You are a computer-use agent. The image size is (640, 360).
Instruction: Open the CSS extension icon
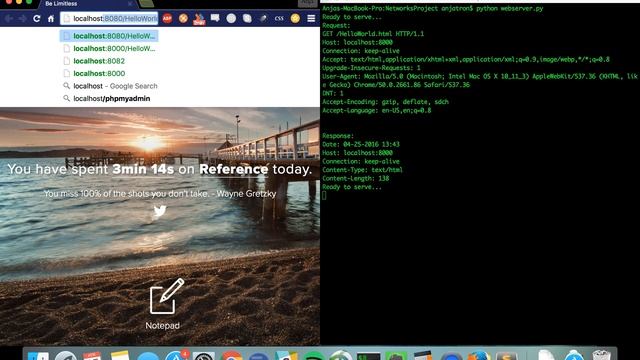tap(279, 18)
